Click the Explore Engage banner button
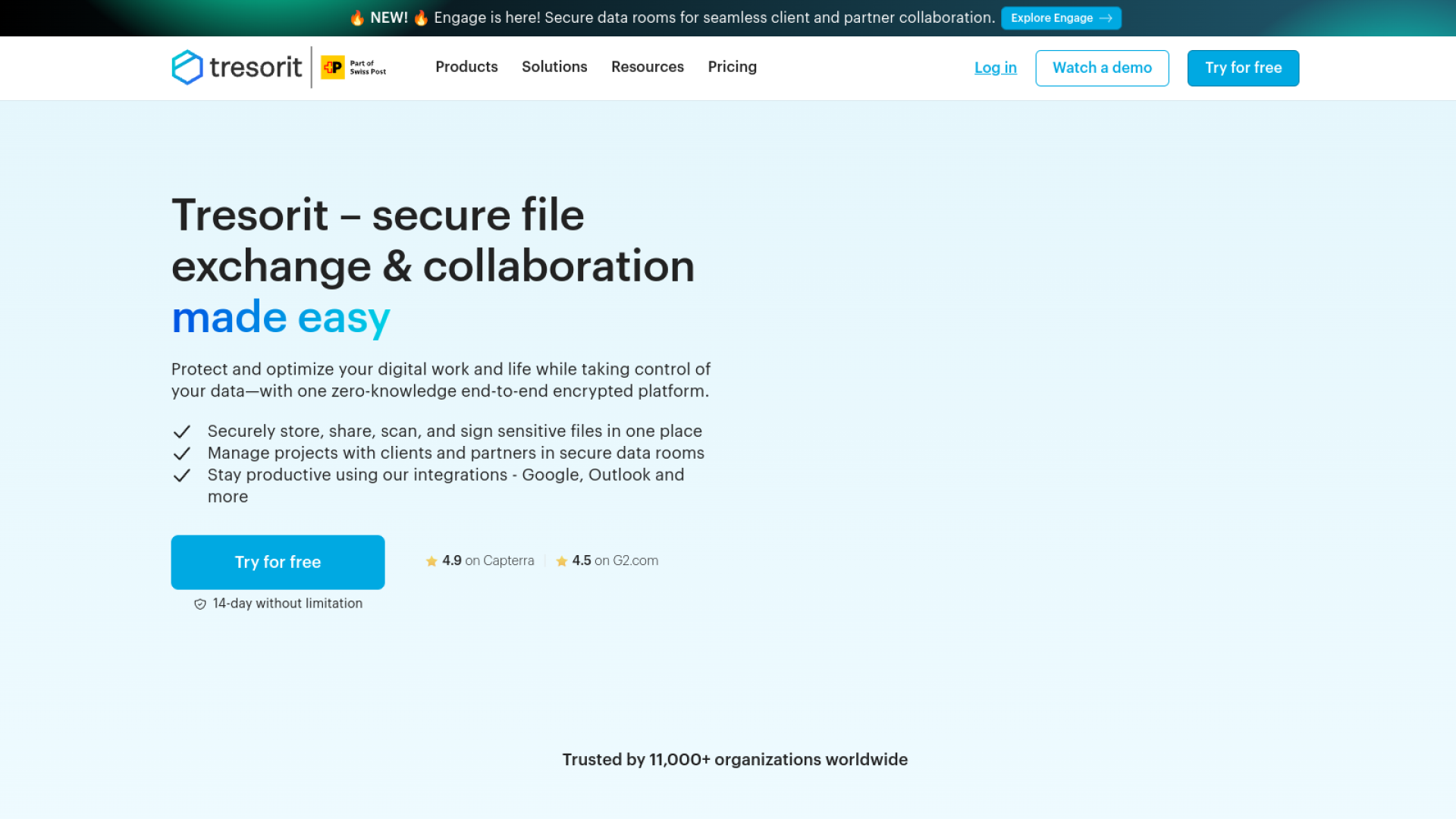 1060,18
